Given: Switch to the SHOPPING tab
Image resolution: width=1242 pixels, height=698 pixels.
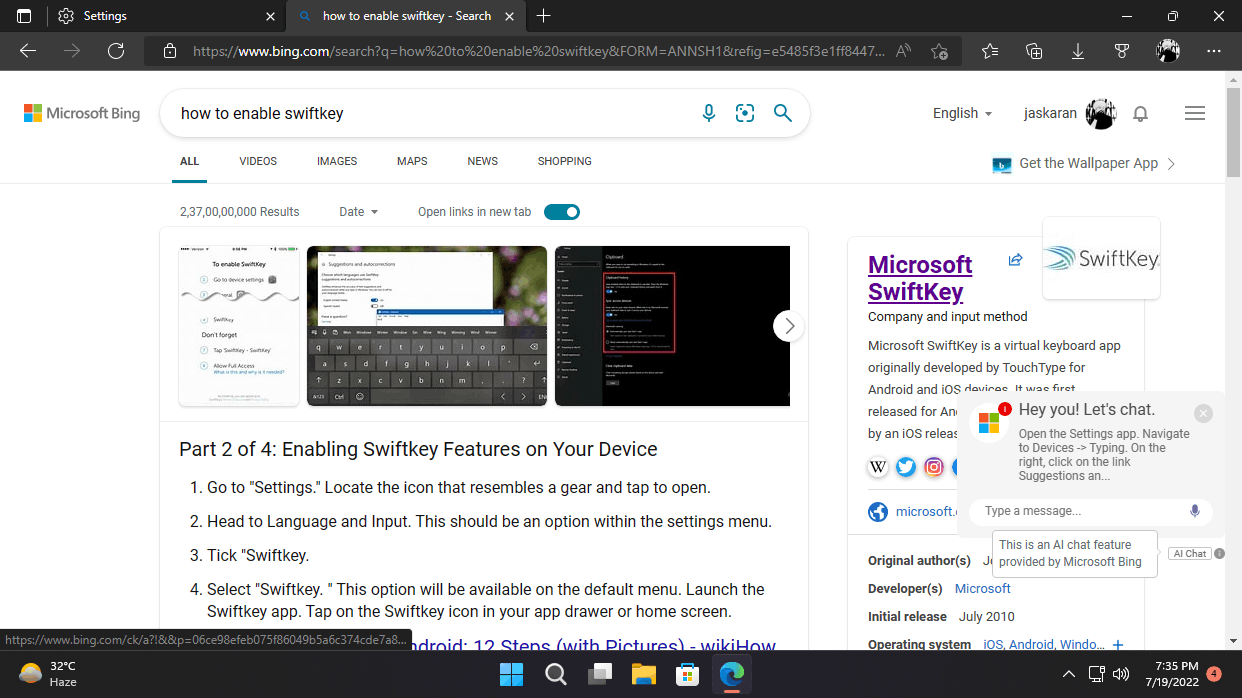Looking at the screenshot, I should click(x=565, y=161).
